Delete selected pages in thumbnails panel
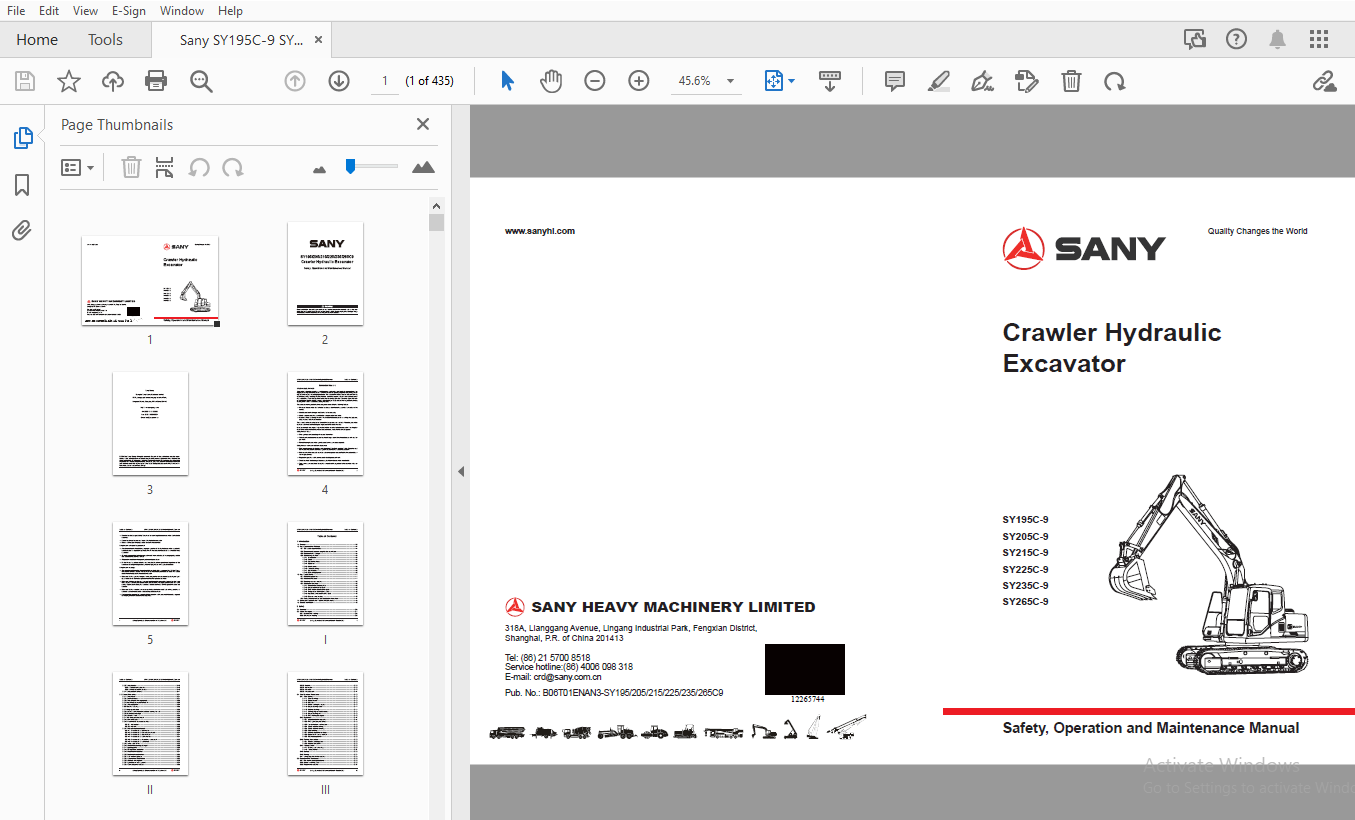 pyautogui.click(x=131, y=167)
